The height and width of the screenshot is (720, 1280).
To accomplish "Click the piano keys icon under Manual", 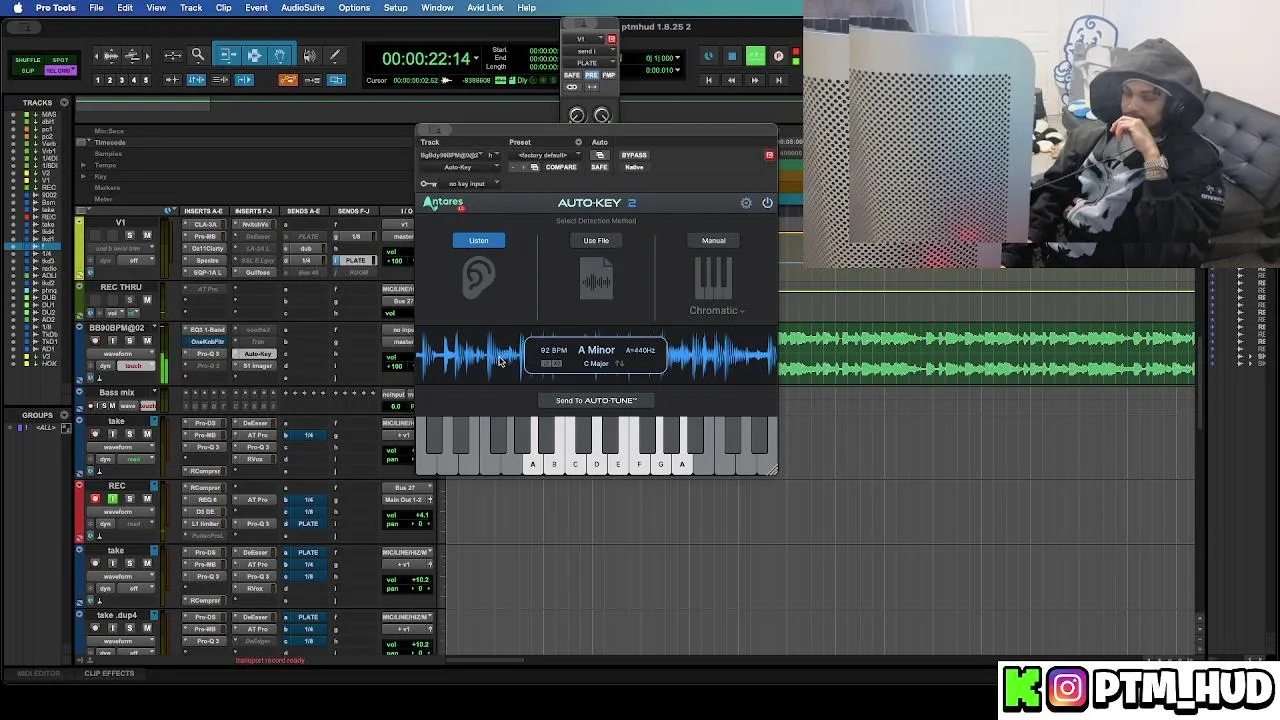I will (713, 278).
